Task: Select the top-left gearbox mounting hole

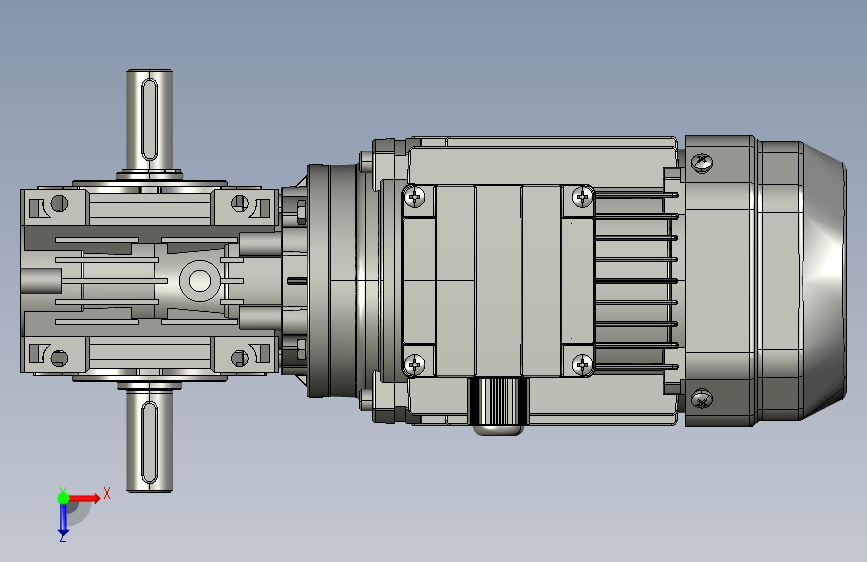Action: [59, 203]
